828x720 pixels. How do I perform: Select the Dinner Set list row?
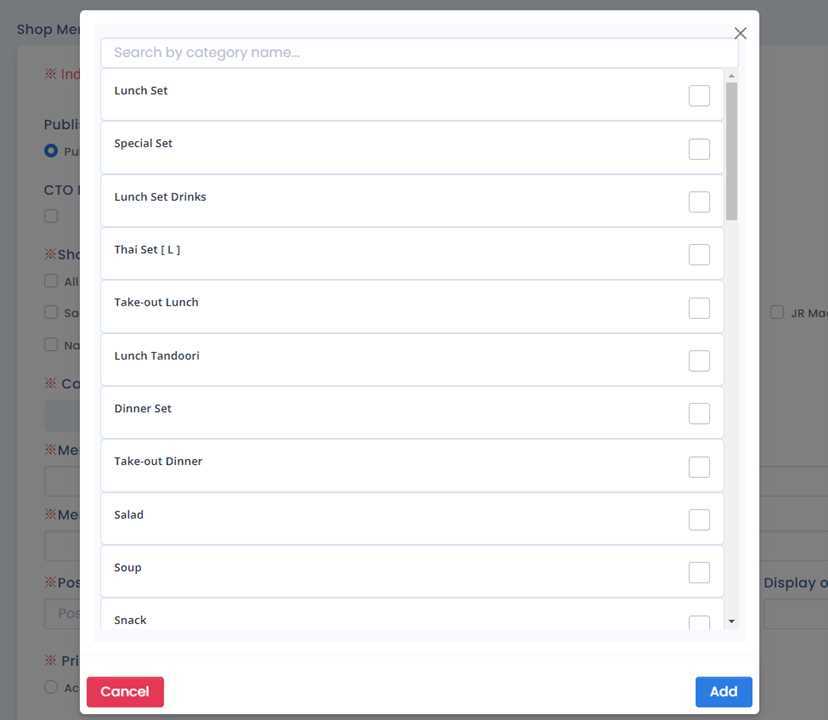pyautogui.click(x=400, y=412)
